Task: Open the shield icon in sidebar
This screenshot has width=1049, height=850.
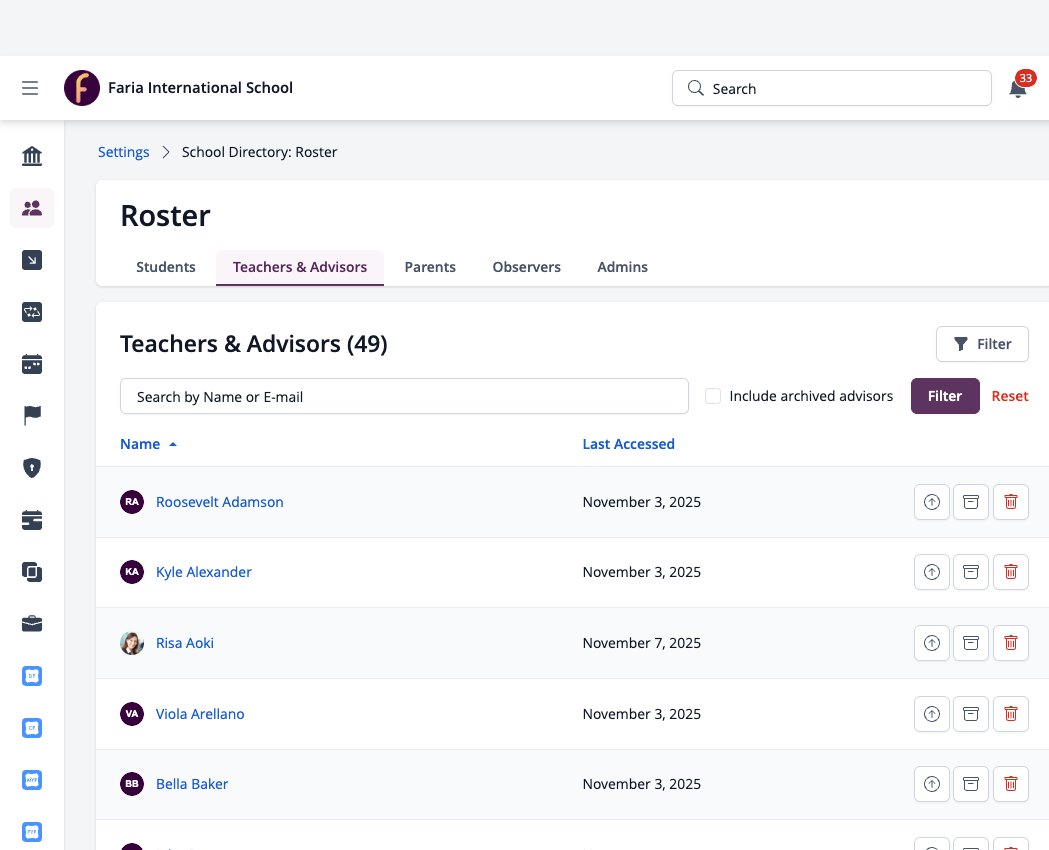Action: [32, 467]
